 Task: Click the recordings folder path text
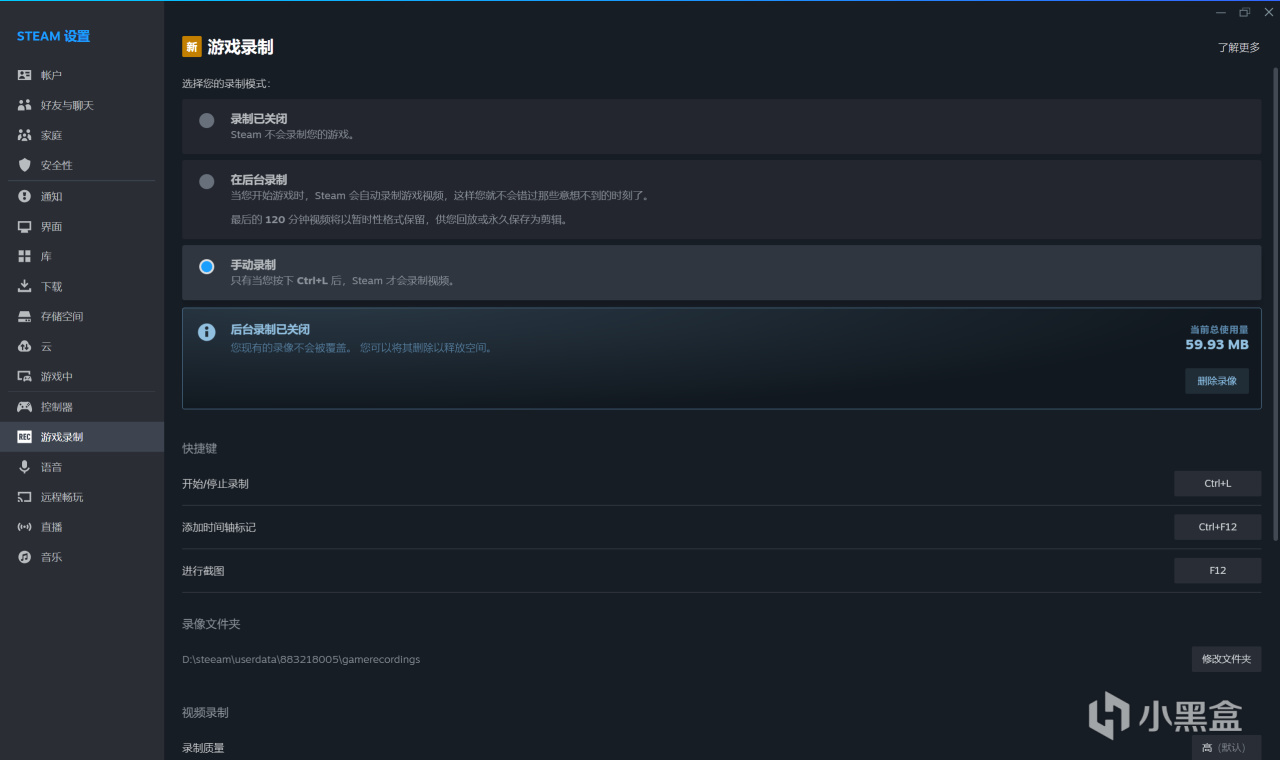[x=301, y=659]
